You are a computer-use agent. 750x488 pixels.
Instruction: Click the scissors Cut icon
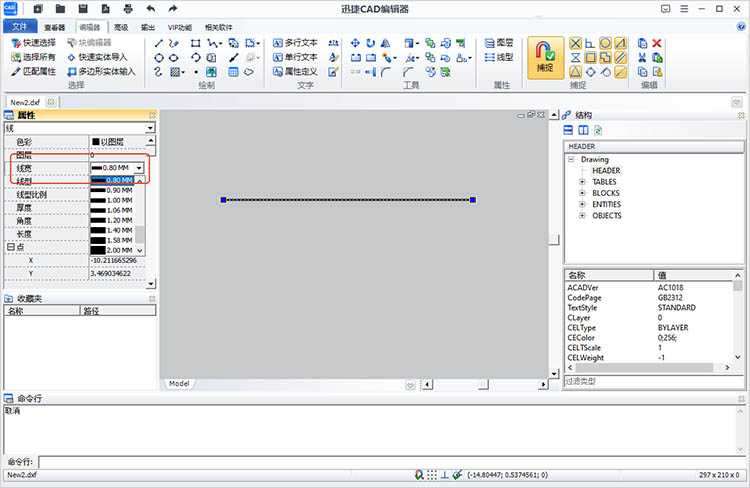click(x=642, y=58)
